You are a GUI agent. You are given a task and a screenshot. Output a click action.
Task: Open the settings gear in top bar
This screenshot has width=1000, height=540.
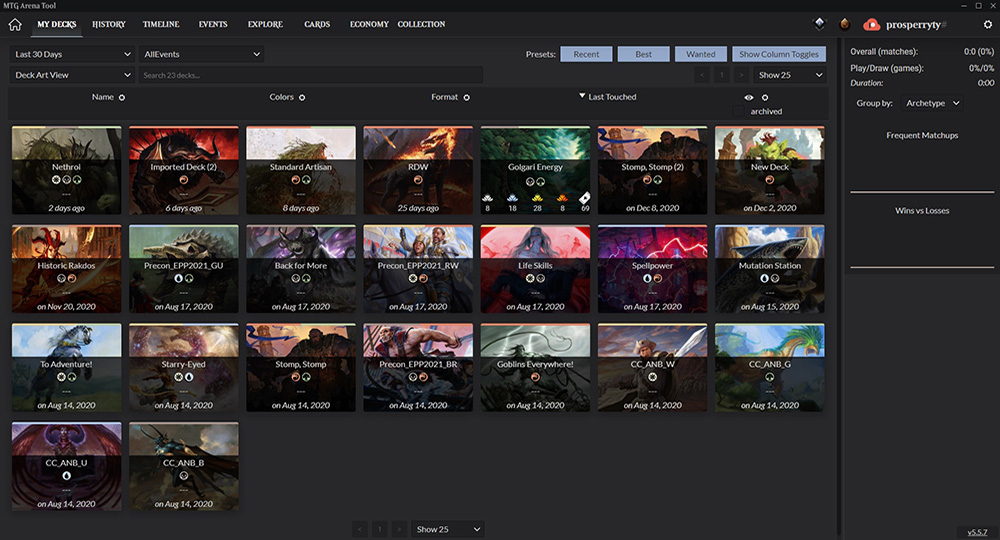click(x=987, y=24)
